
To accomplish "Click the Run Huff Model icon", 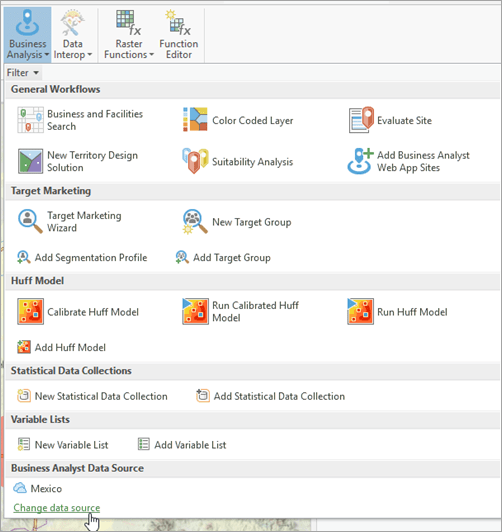I will (x=361, y=311).
